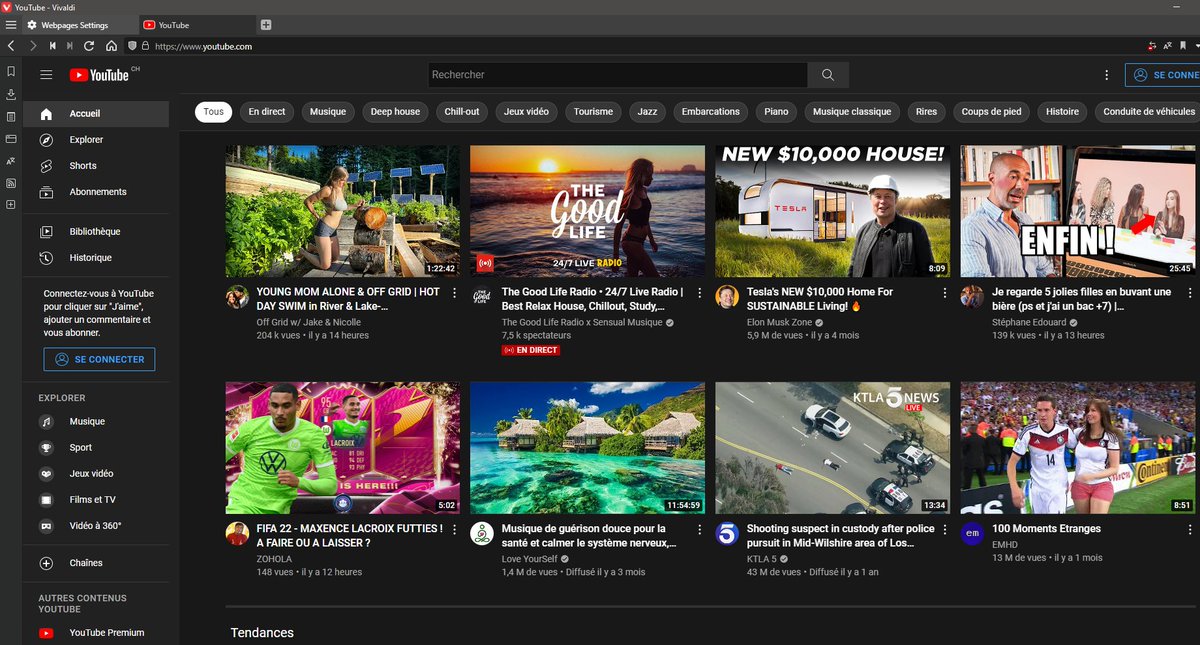Open the KTLA 5 police pursuit thumbnail
The height and width of the screenshot is (645, 1200).
(833, 447)
